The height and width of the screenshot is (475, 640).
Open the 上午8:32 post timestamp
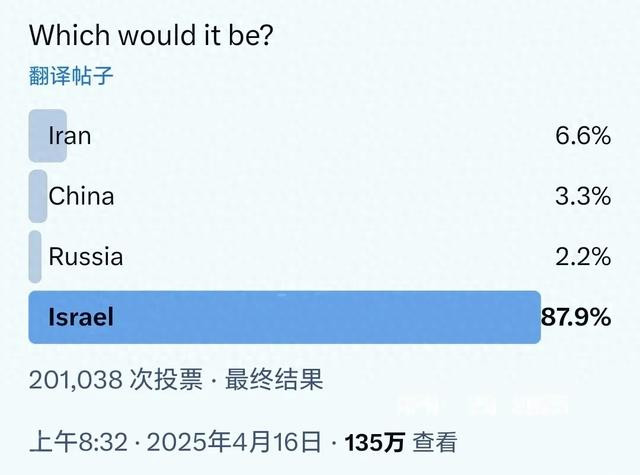coord(78,442)
